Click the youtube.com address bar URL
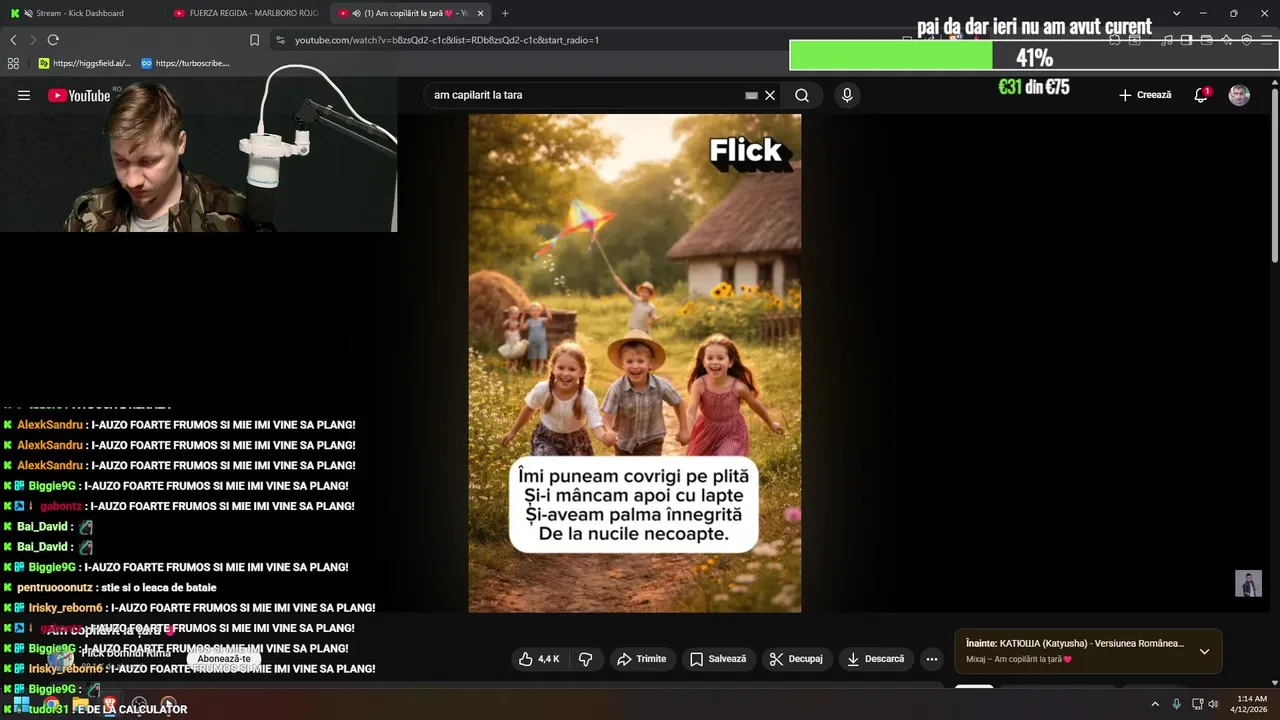 (446, 40)
